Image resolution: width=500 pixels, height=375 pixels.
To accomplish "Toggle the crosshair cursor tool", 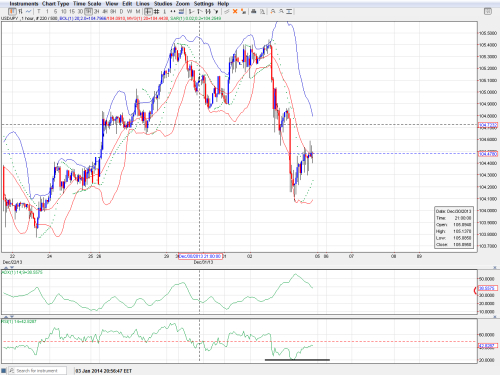I will (x=148, y=11).
